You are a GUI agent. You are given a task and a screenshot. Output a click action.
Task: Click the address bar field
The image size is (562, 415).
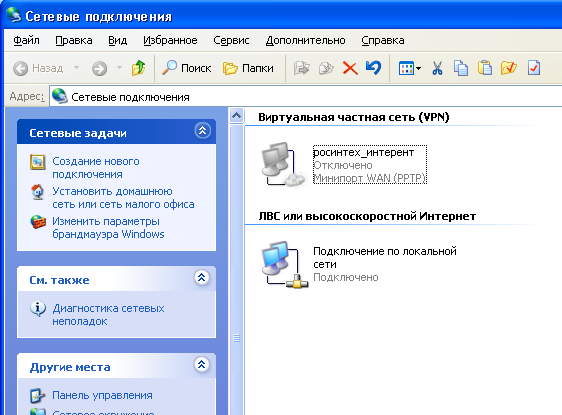pyautogui.click(x=306, y=97)
